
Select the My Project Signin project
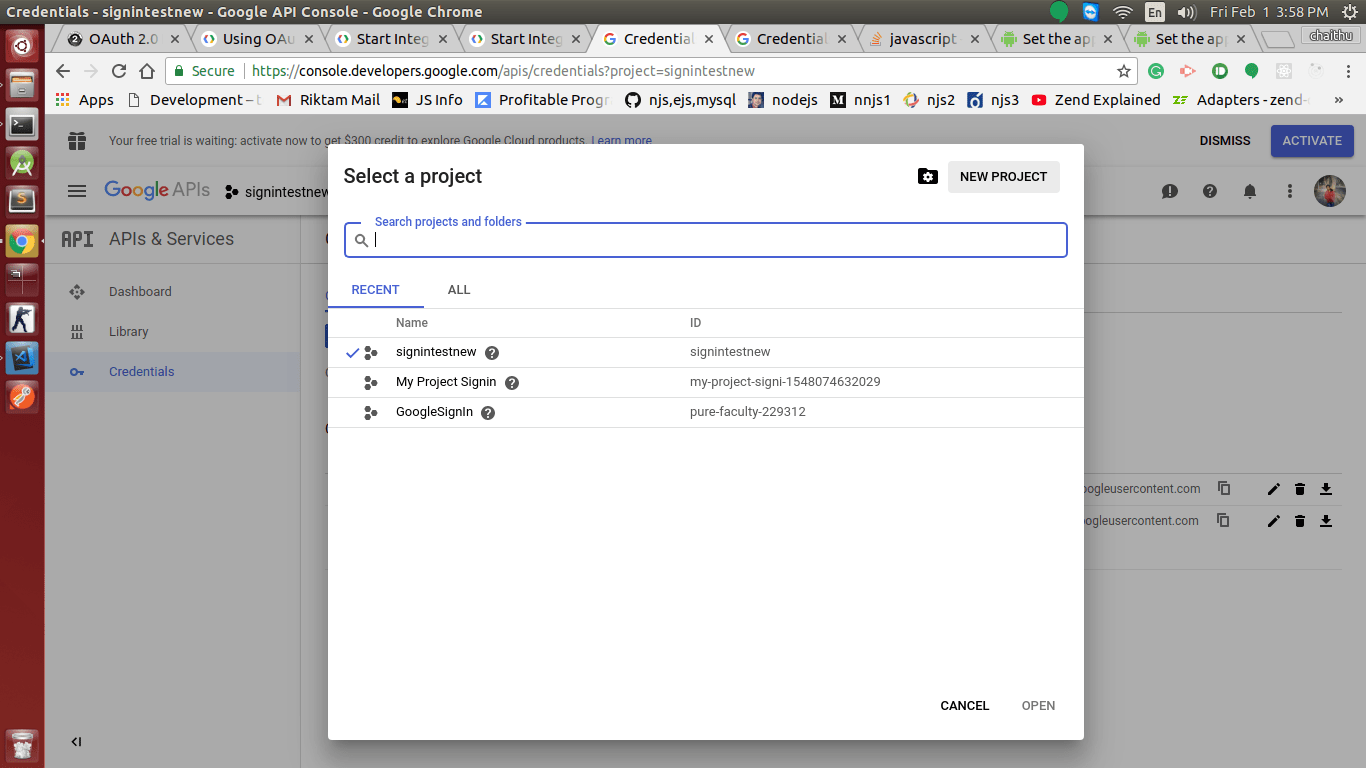(446, 382)
